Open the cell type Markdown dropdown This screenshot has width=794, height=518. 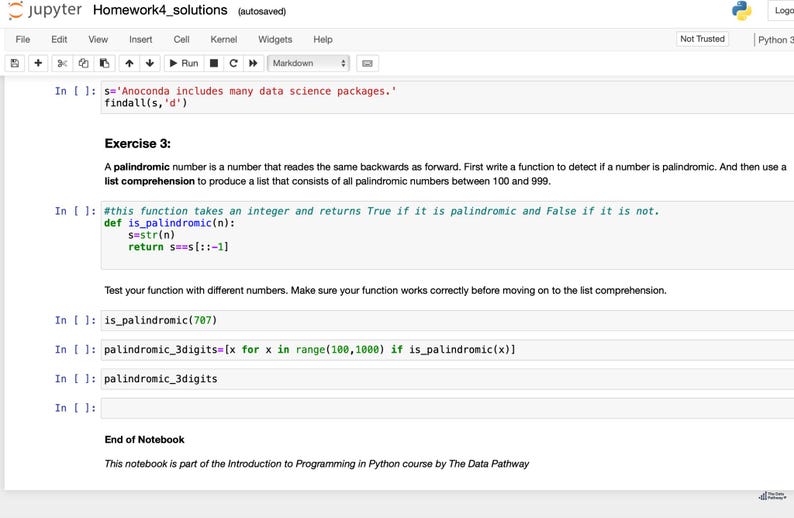pos(308,63)
